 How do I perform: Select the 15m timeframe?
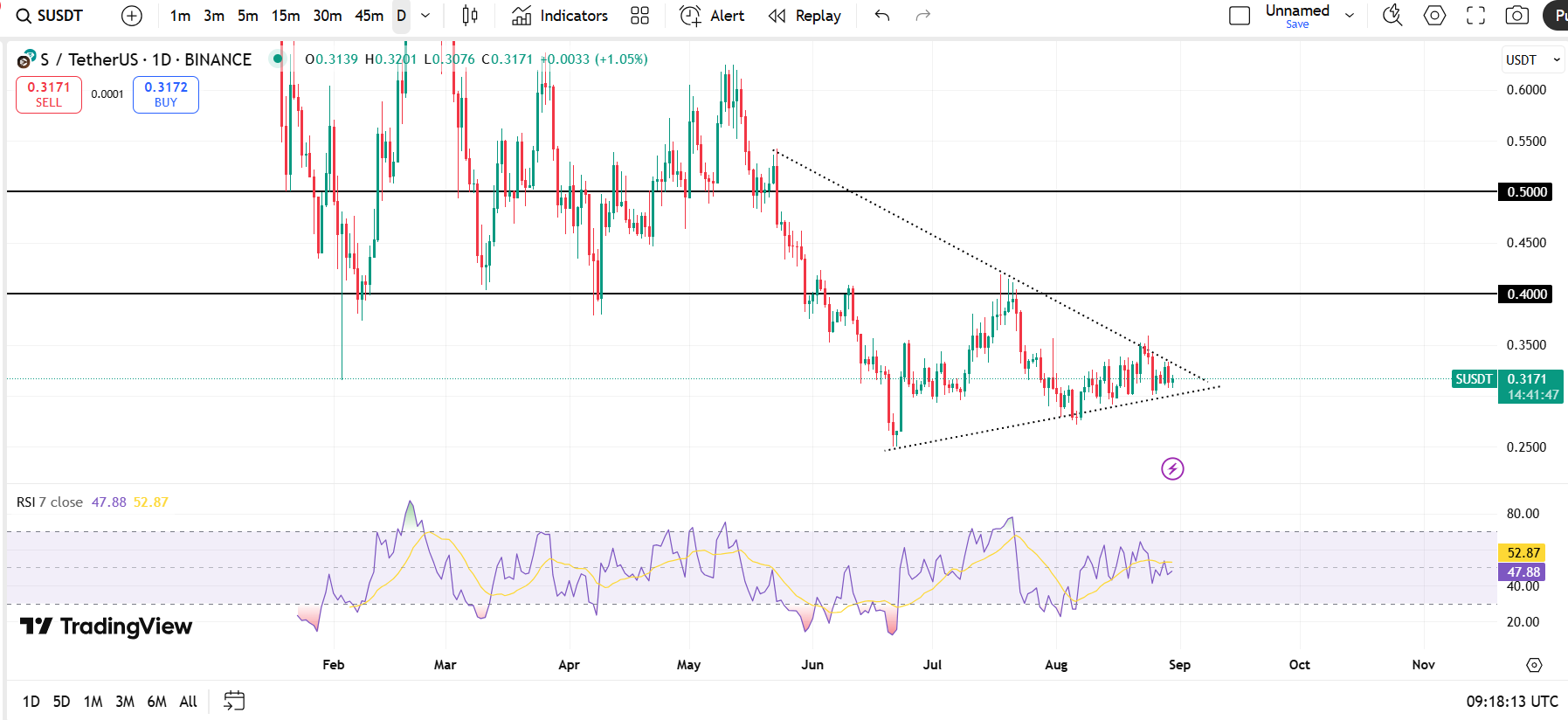coord(286,16)
